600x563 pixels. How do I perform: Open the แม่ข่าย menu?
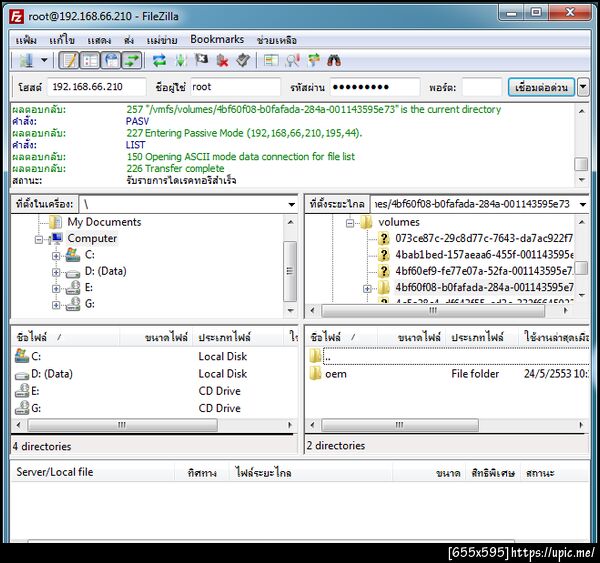point(162,40)
